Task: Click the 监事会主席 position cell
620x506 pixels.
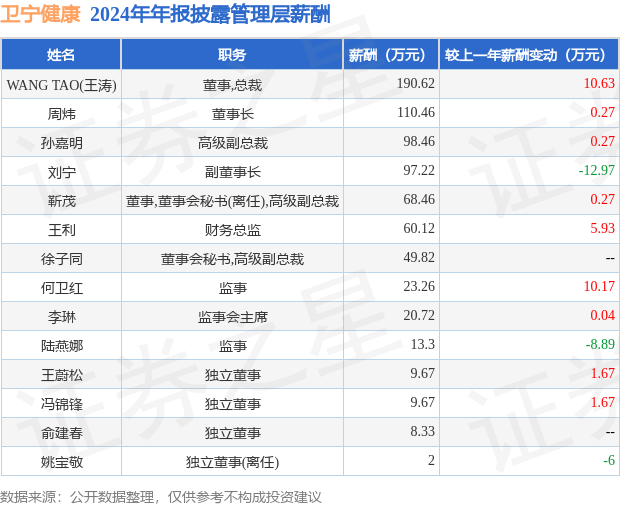Action: pos(232,317)
